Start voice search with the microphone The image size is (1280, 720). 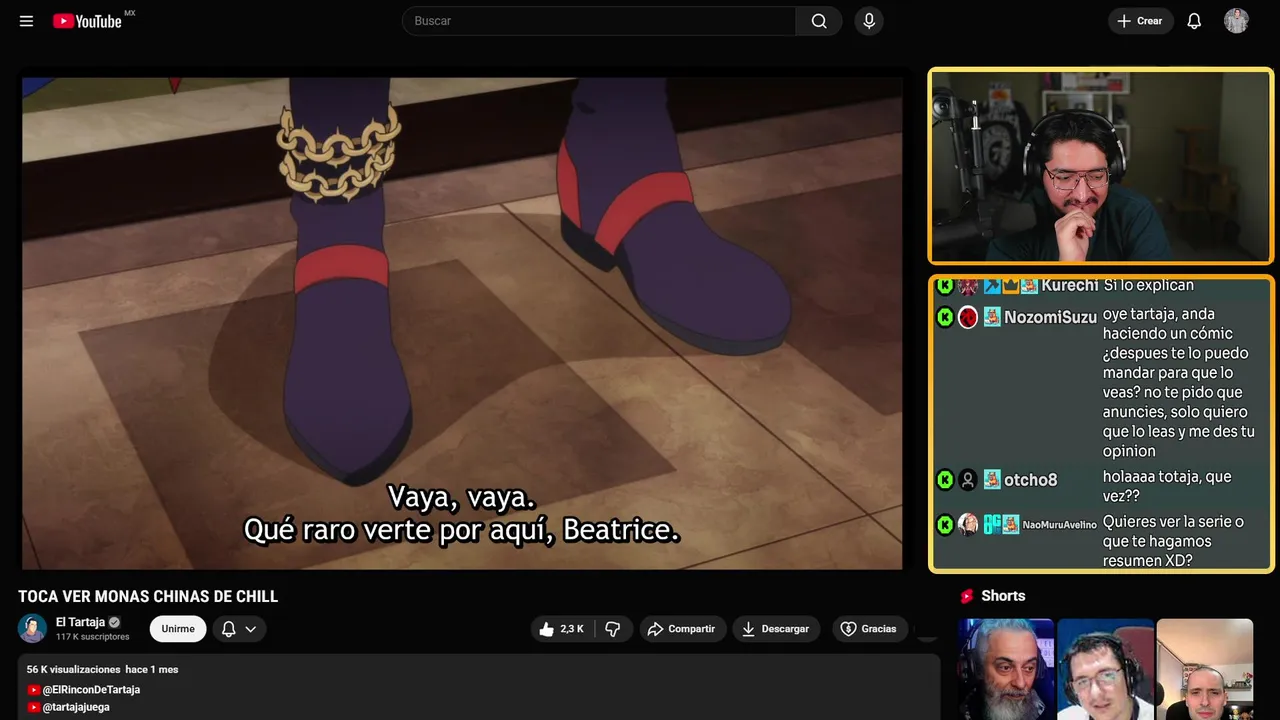[x=869, y=21]
